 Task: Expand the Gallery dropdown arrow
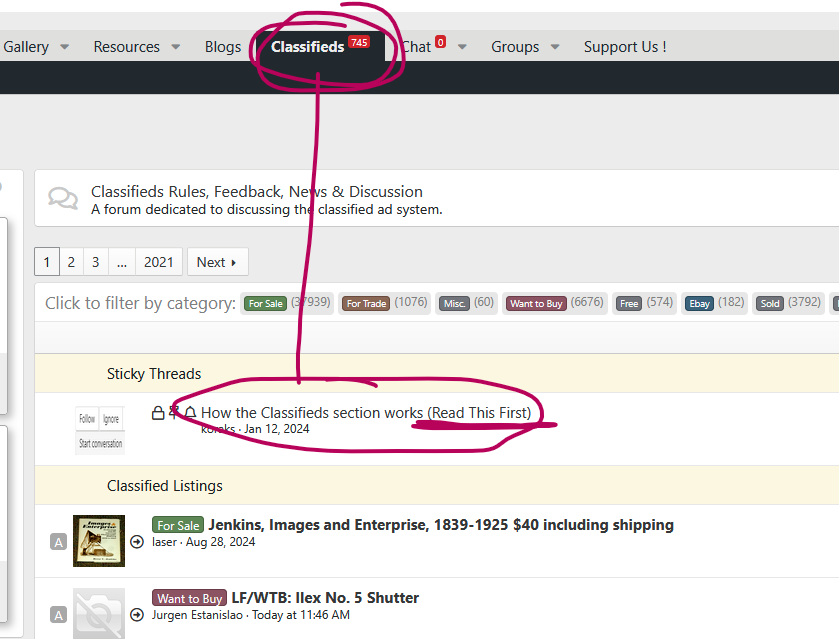65,47
